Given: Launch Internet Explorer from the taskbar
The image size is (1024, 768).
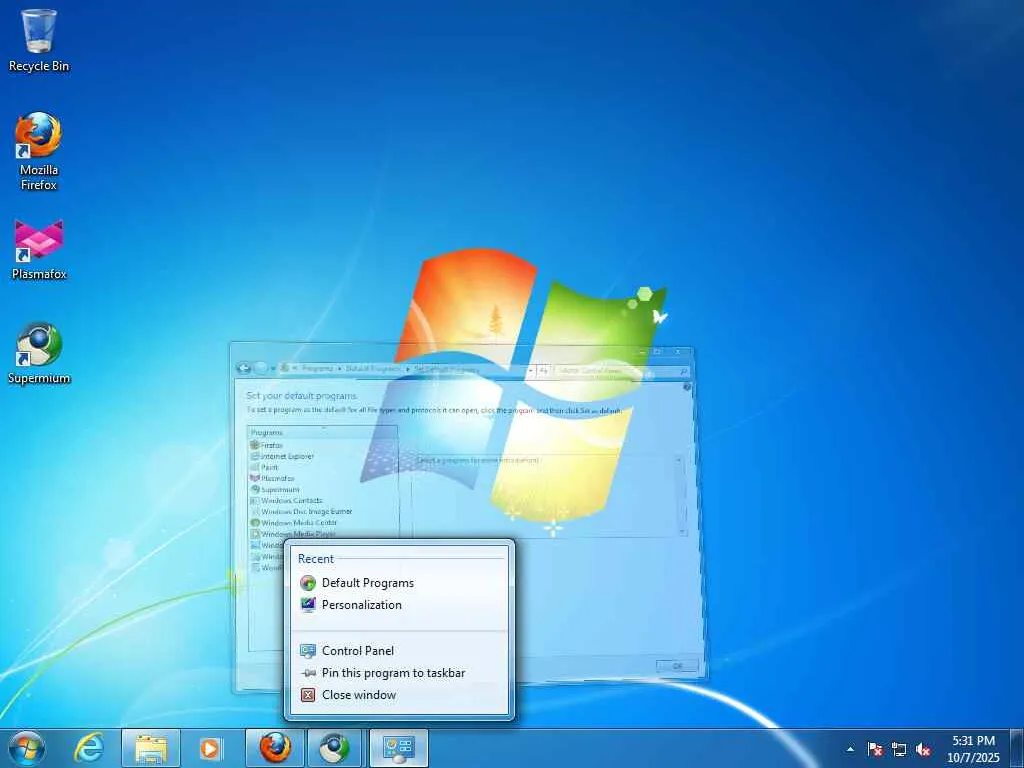Looking at the screenshot, I should coord(88,748).
